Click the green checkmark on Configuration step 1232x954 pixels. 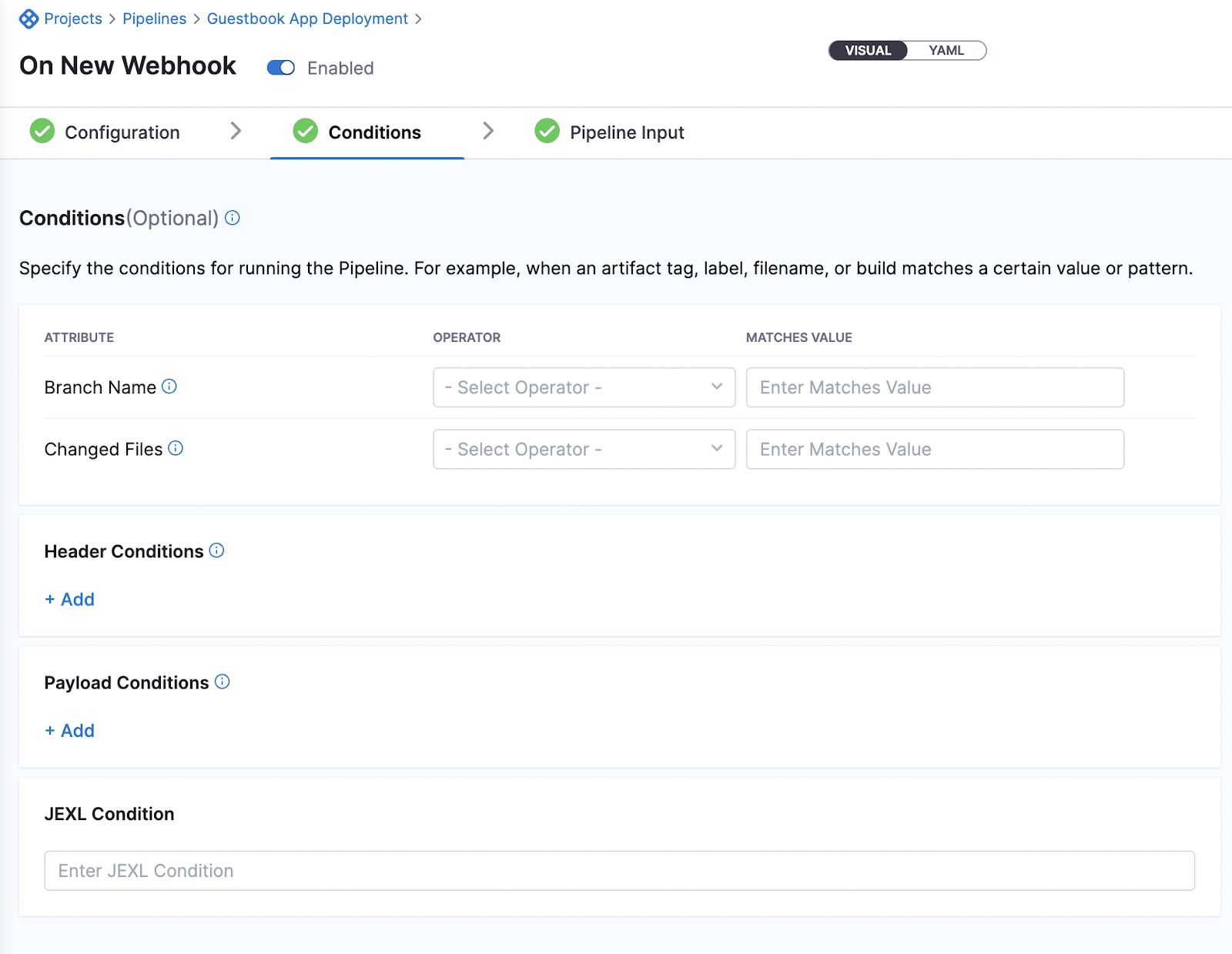42,132
